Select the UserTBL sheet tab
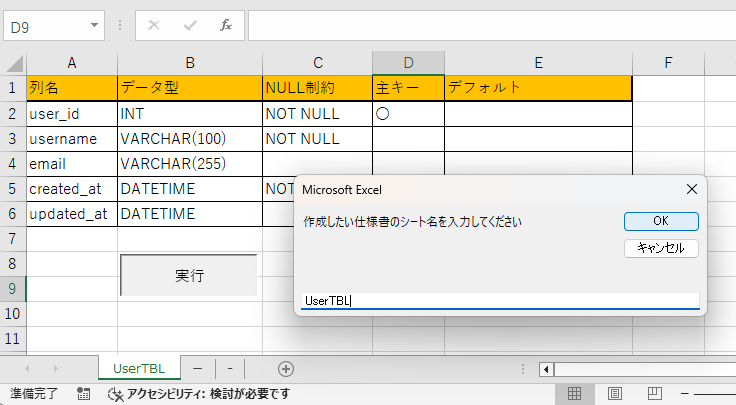The image size is (736, 405). point(139,369)
